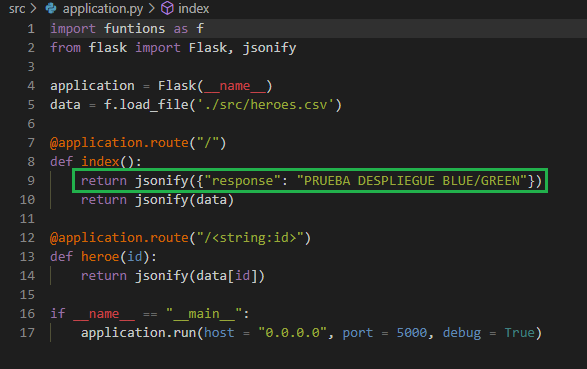Click the PRUEBA DESPLIEGUE BLUE/GREEN string
This screenshot has width=587, height=369.
click(412, 181)
